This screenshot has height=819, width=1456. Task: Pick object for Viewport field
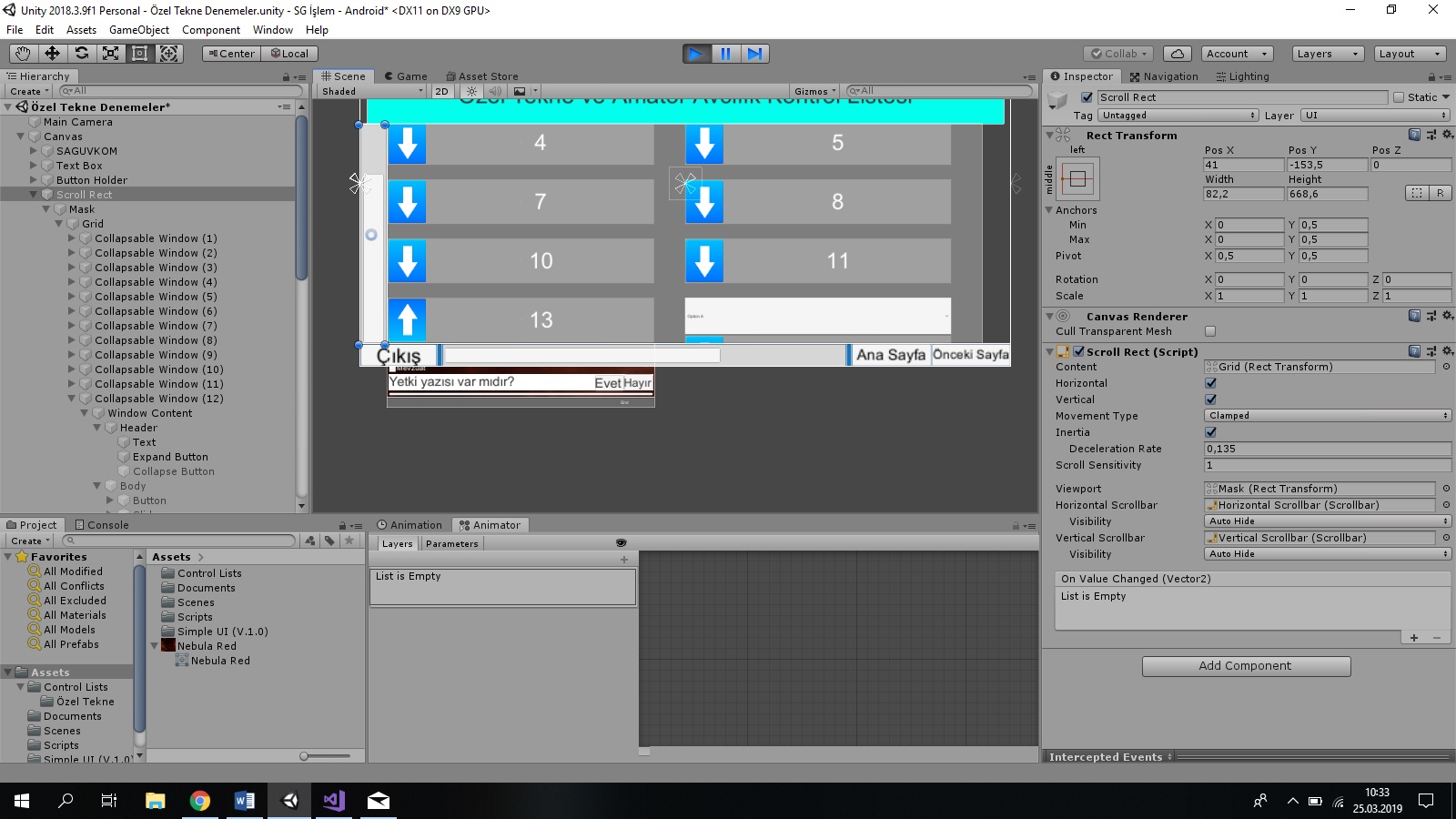[1446, 489]
